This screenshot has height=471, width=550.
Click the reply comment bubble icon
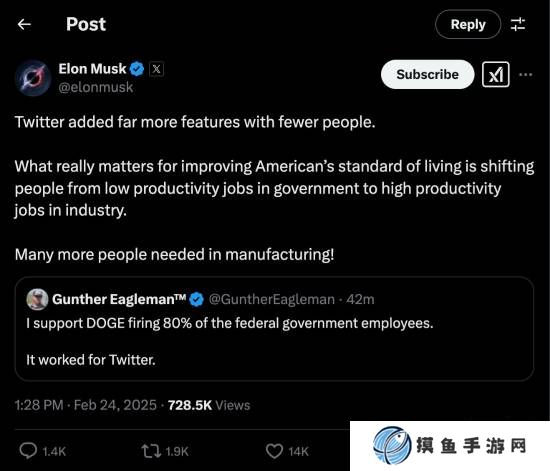(x=28, y=451)
